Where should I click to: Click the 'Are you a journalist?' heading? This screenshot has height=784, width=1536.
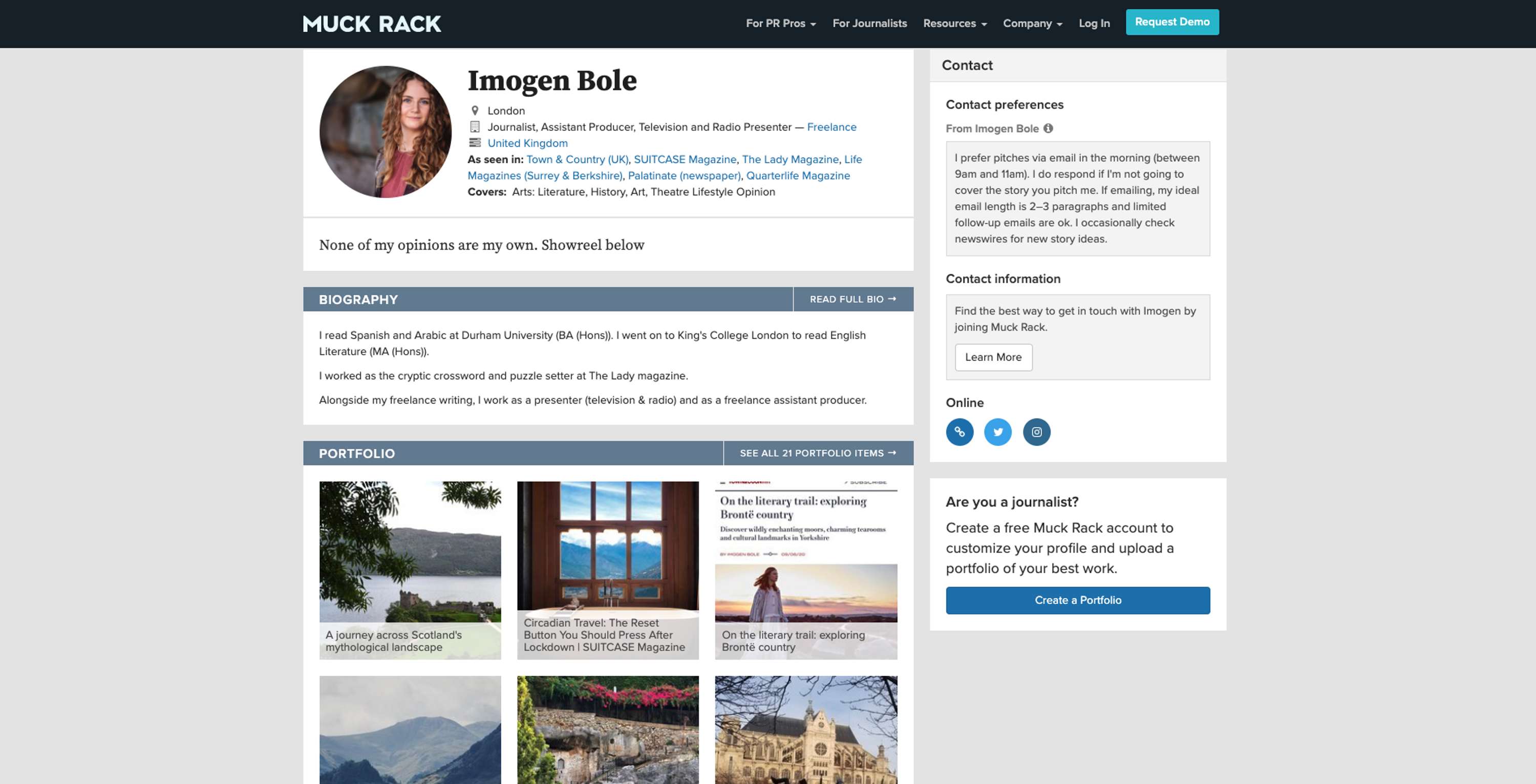point(1012,502)
